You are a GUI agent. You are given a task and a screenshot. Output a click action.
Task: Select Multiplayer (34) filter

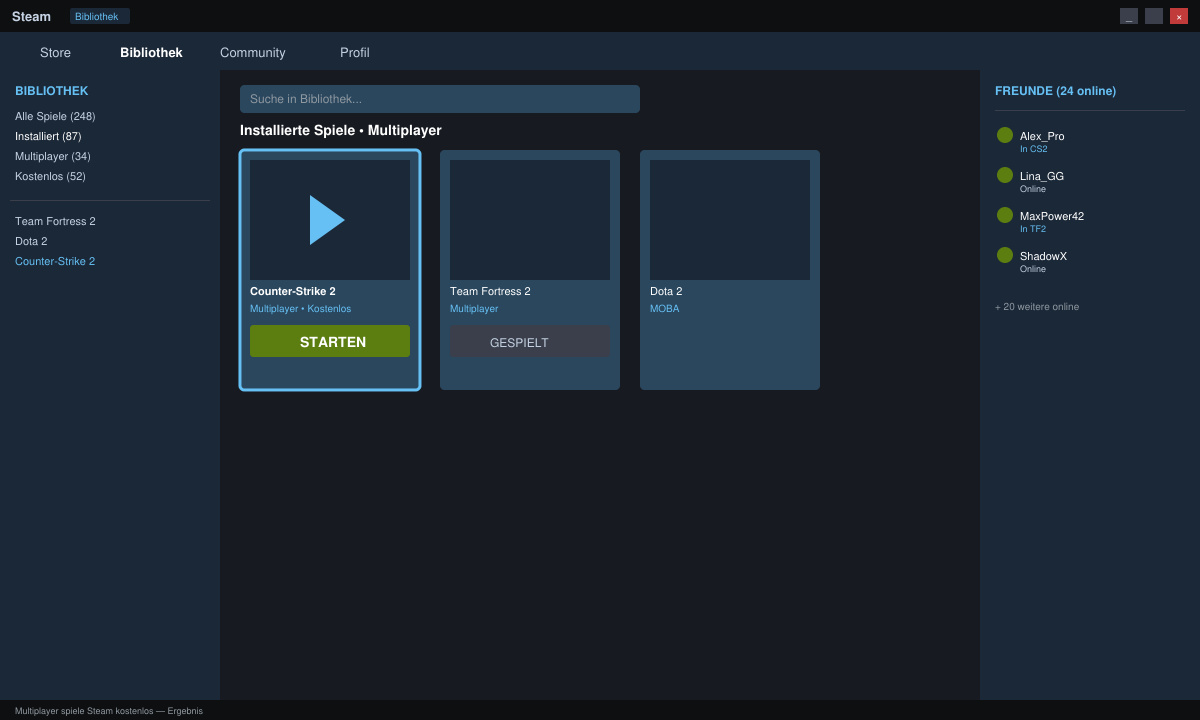coord(53,156)
